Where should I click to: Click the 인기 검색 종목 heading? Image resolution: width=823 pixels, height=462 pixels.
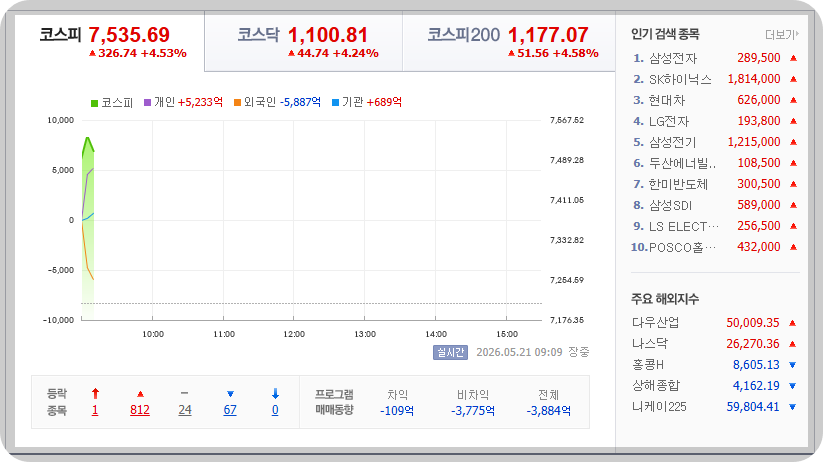coord(665,35)
